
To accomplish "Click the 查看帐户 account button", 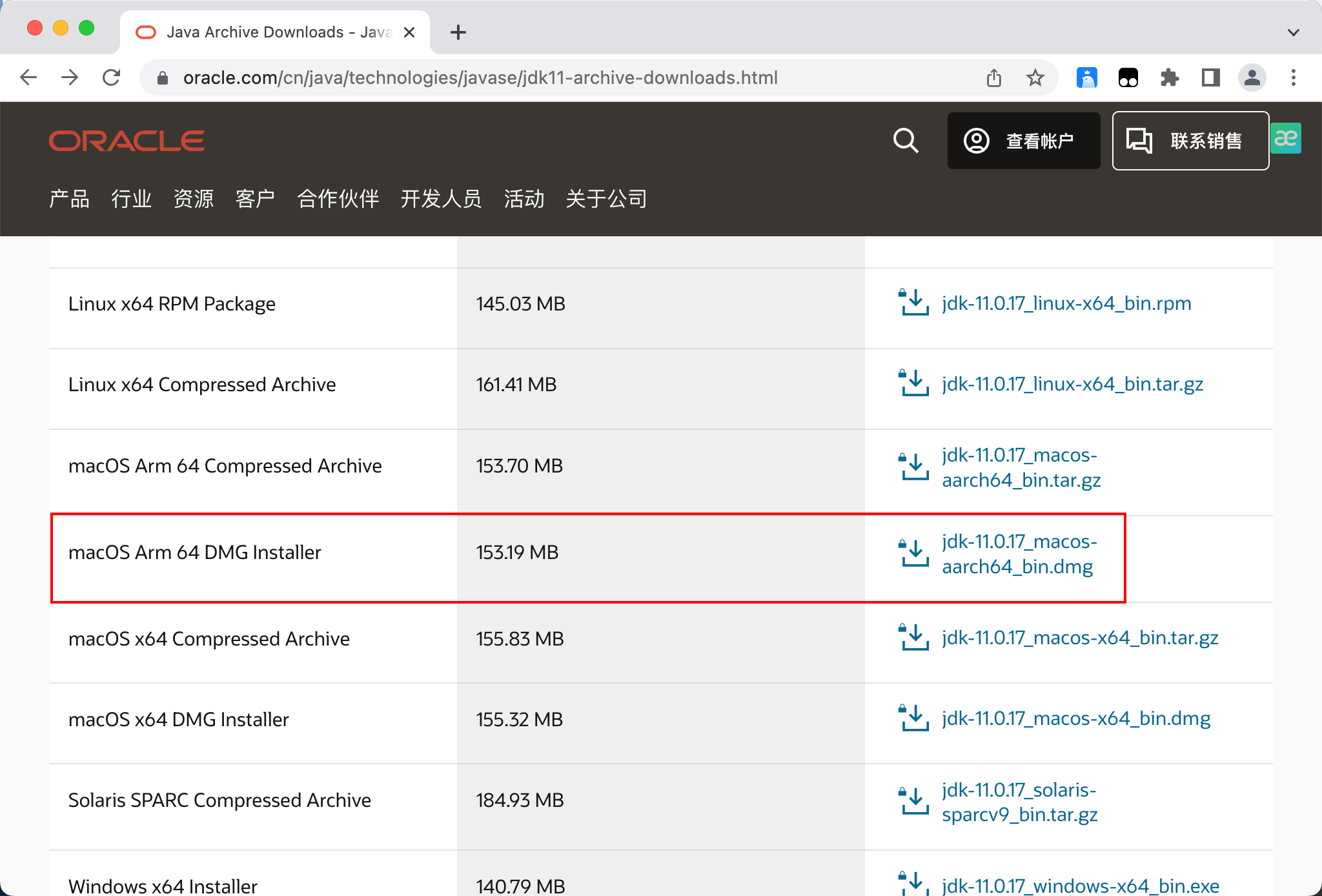I will [1024, 141].
